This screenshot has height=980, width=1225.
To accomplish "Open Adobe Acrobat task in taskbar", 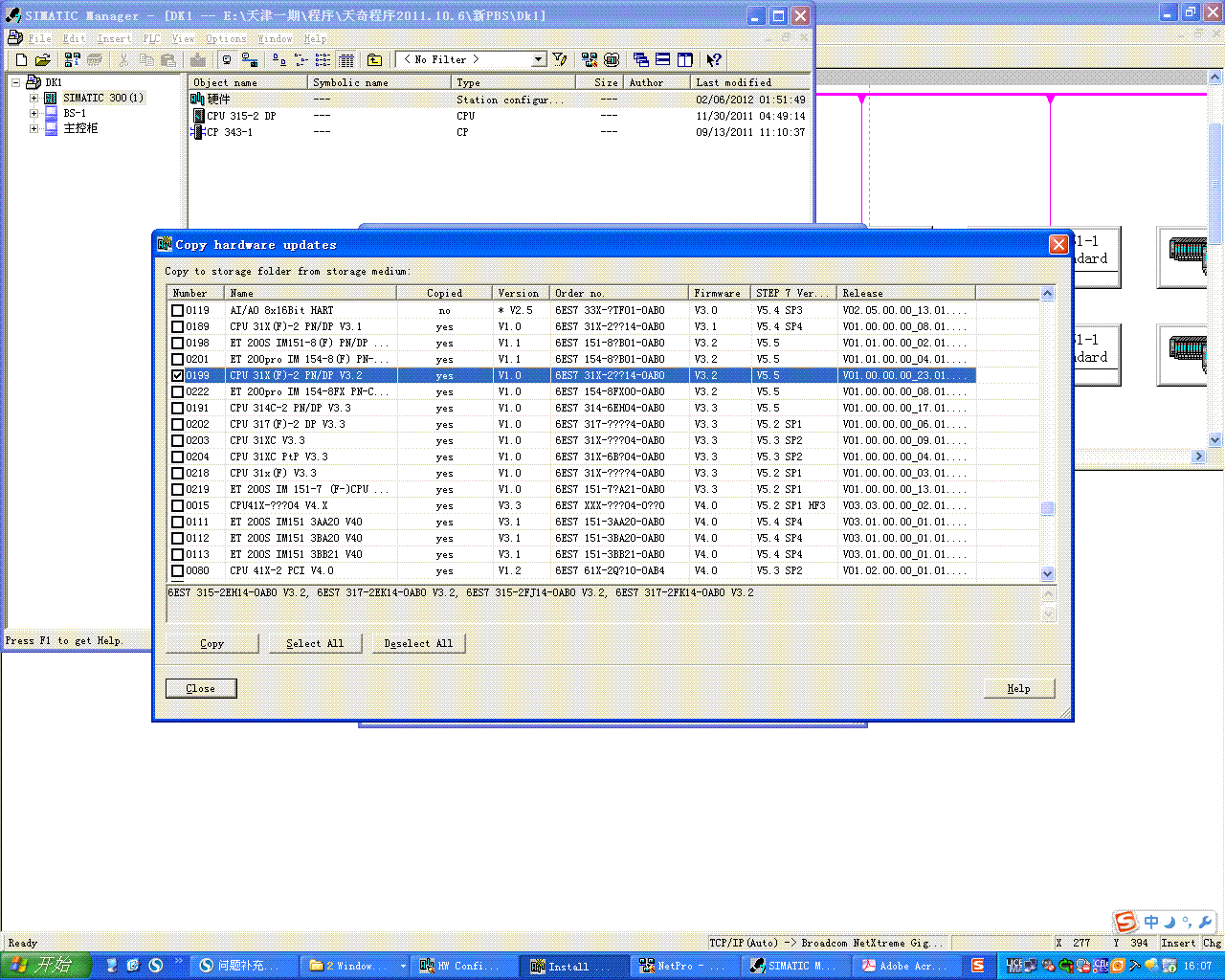I will coord(906,966).
